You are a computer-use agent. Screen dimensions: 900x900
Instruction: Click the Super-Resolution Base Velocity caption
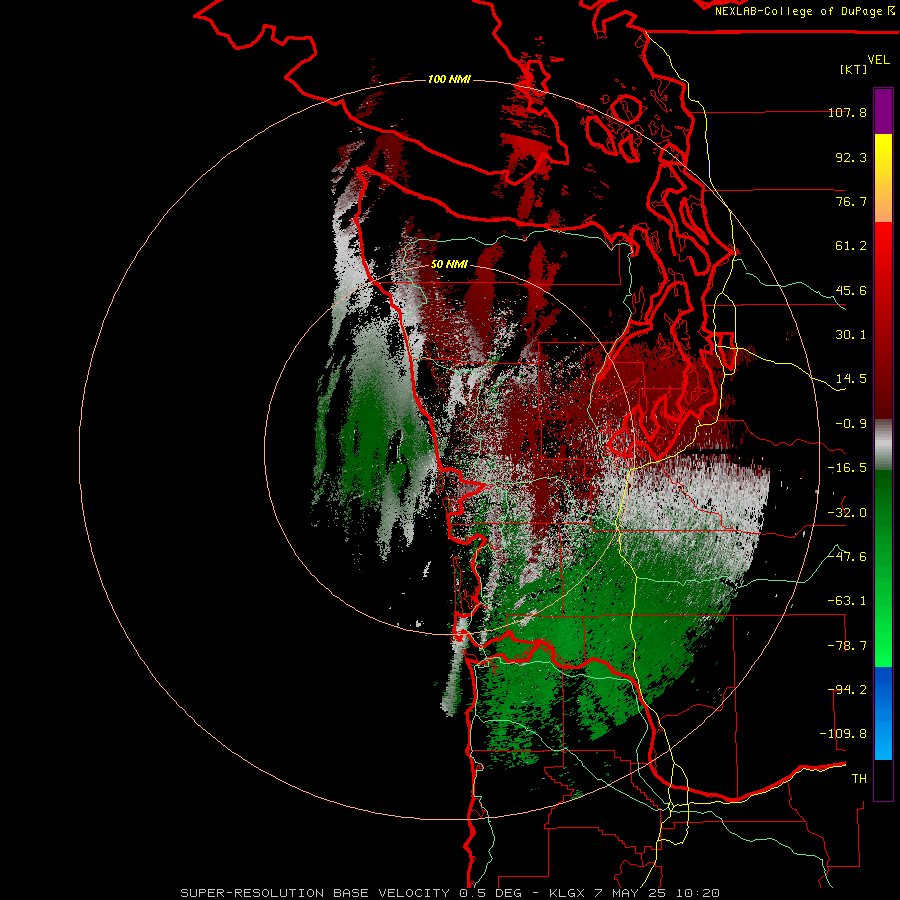pyautogui.click(x=449, y=893)
